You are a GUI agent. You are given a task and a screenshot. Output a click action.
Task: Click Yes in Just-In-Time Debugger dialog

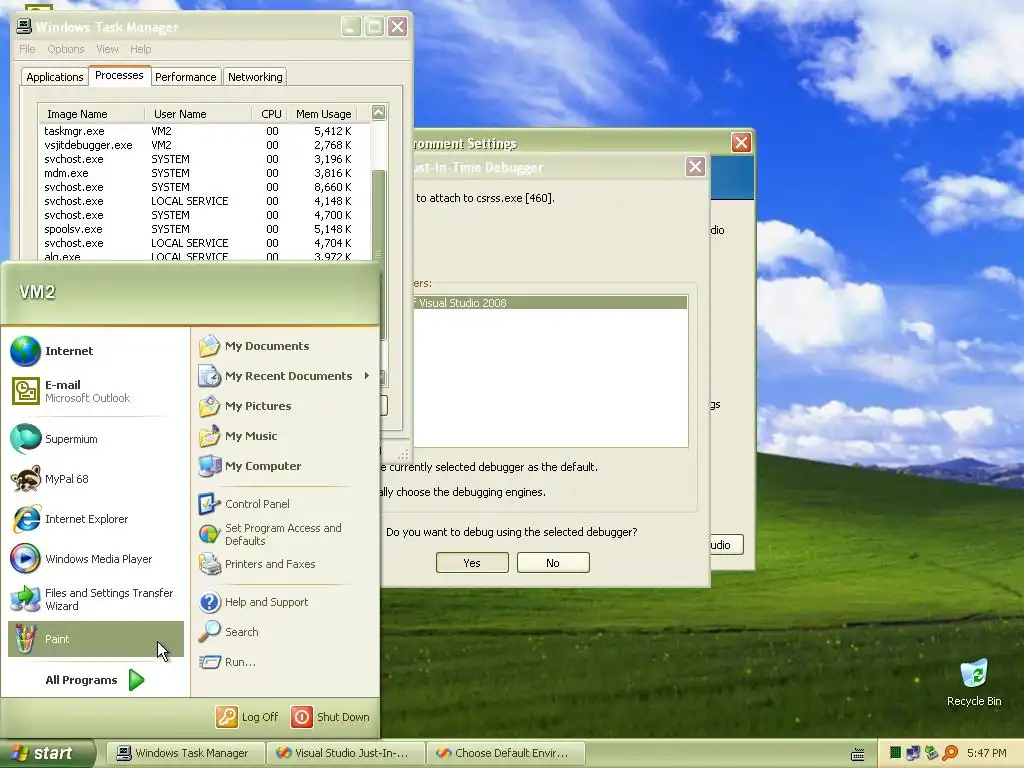point(472,563)
